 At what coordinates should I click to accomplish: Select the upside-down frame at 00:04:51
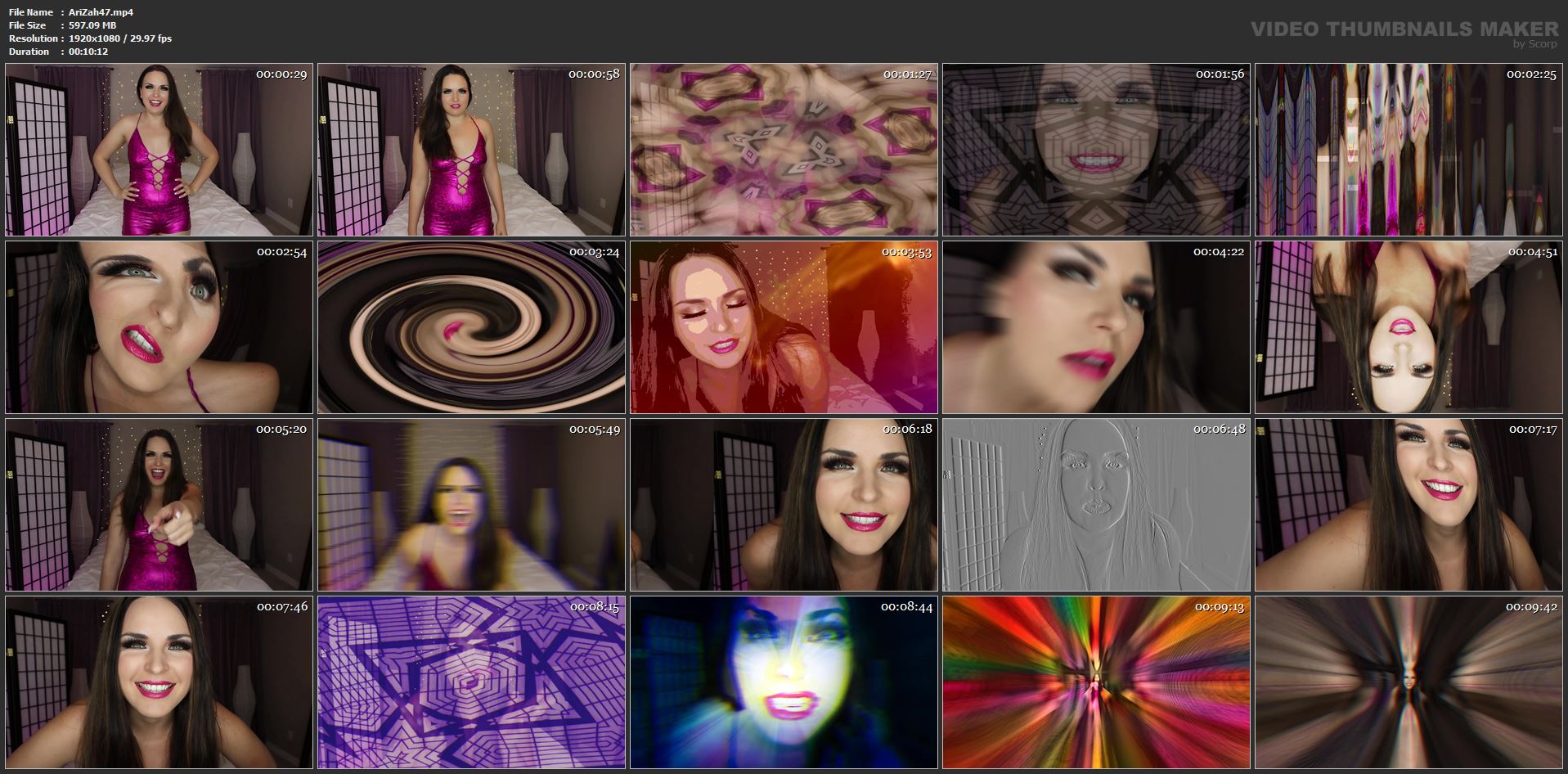1409,327
